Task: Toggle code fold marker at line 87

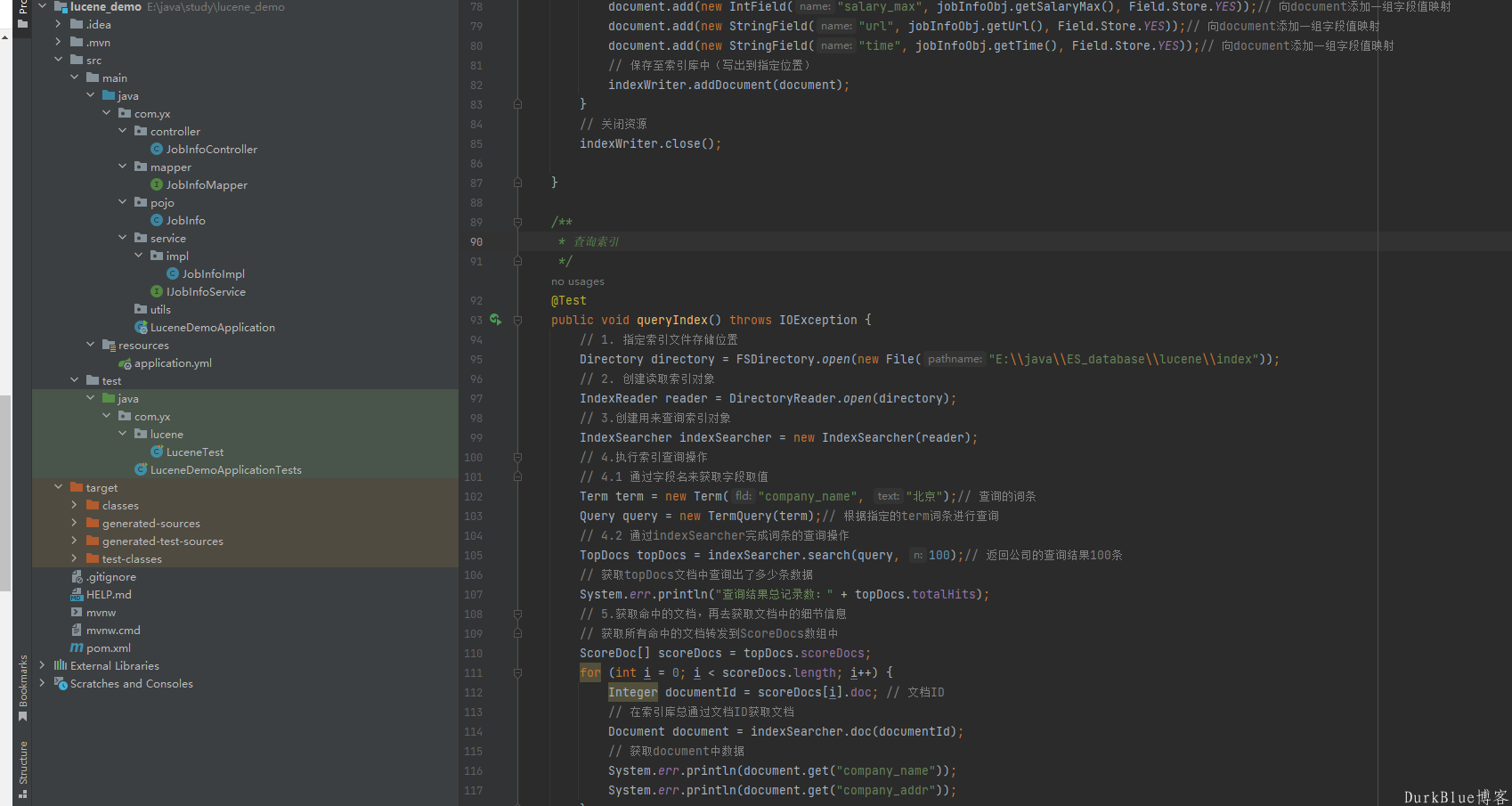Action: 517,183
